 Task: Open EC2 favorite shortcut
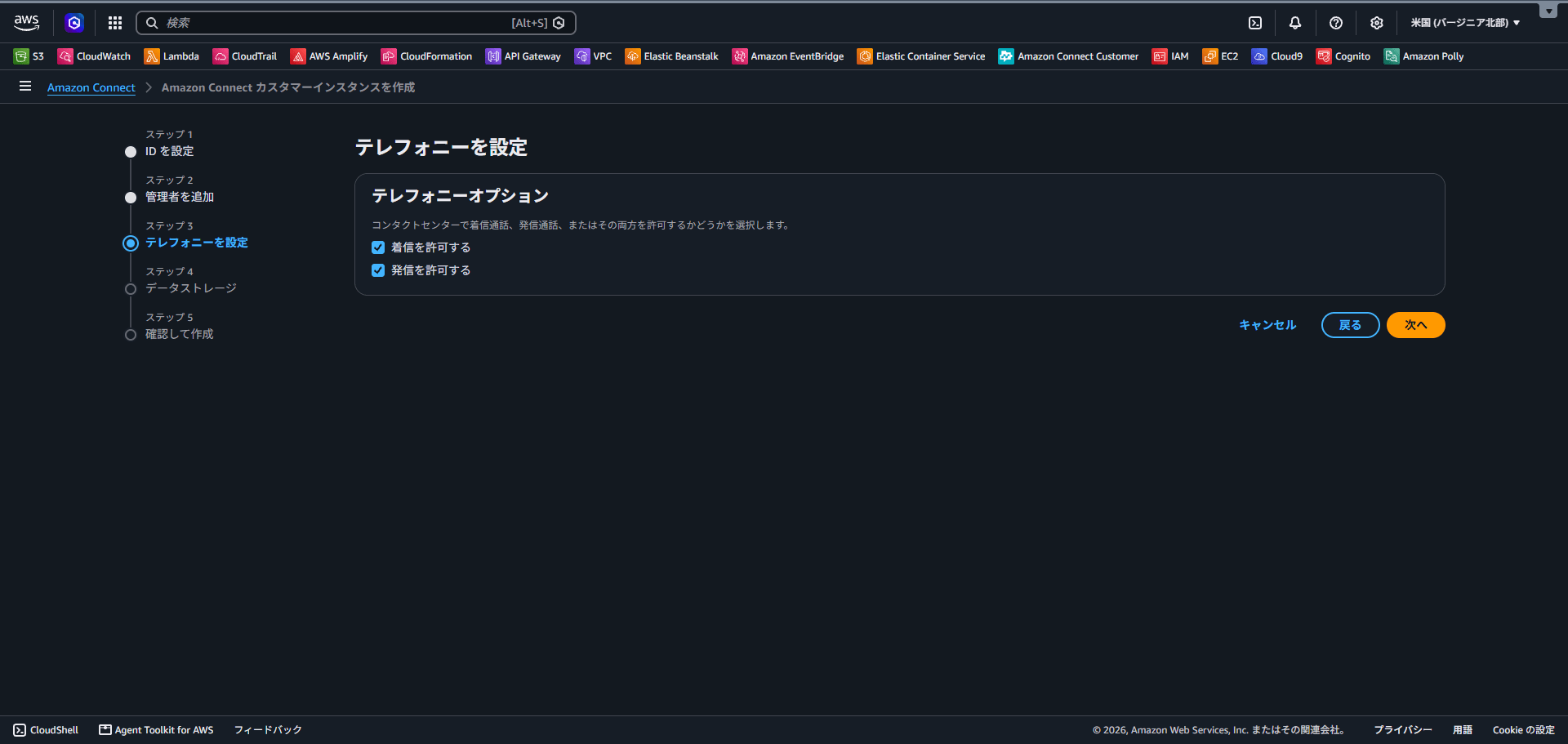coord(1220,56)
